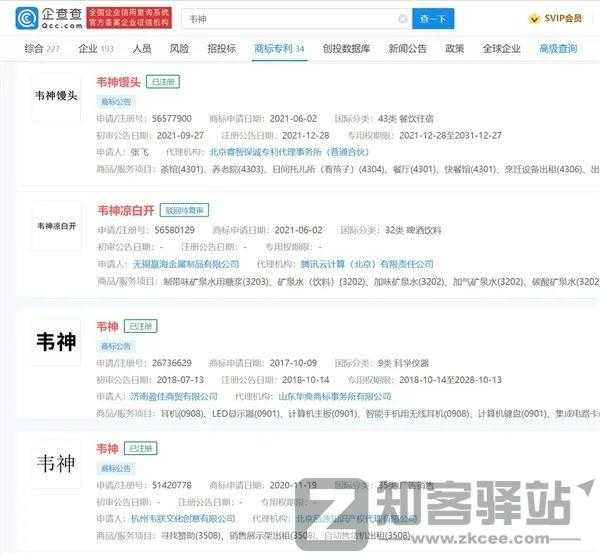The image size is (600, 556).
Task: Open agency link for 韦神馒头 trademark
Action: 289,152
